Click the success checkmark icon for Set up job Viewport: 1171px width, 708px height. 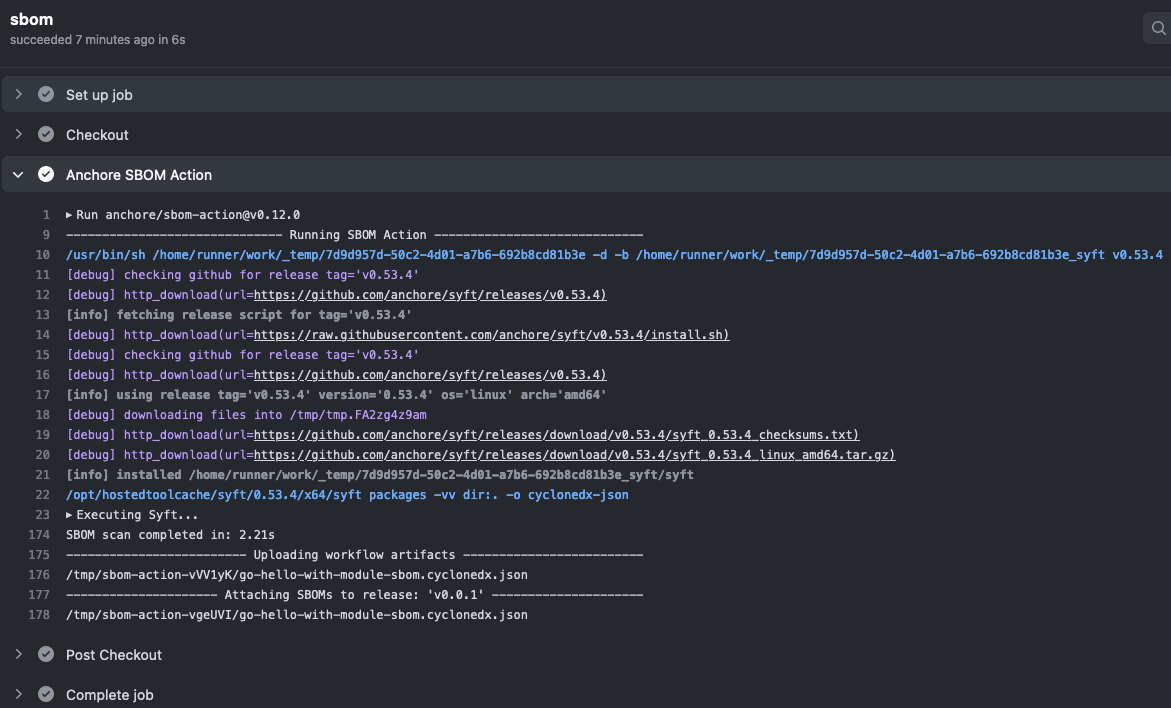coord(46,94)
